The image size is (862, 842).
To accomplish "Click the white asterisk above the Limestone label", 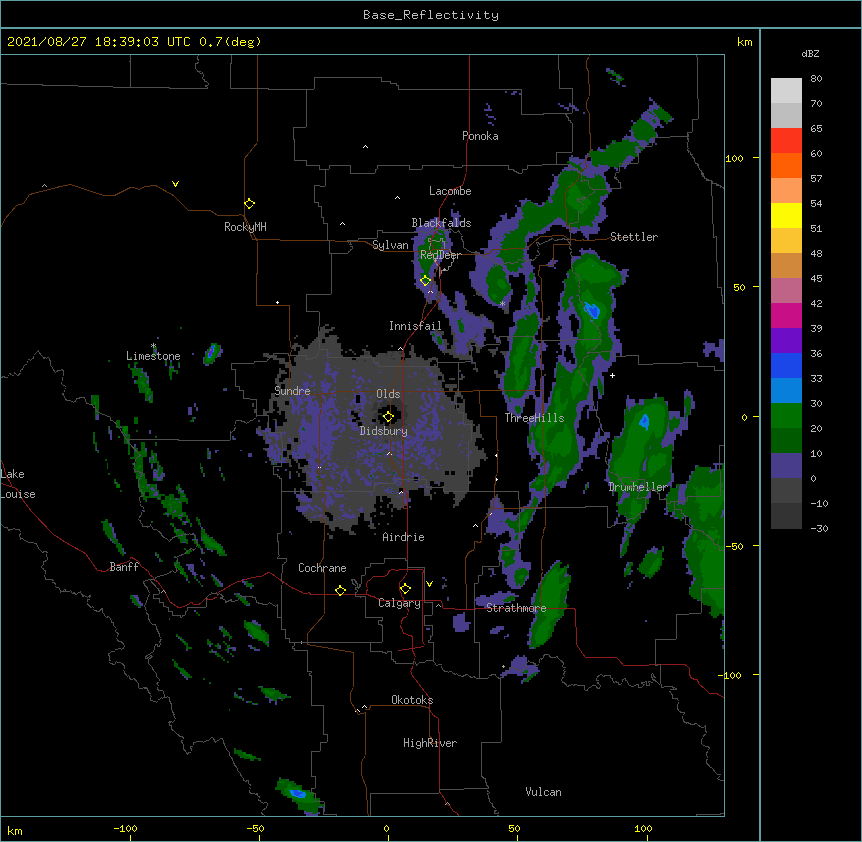I will (x=153, y=346).
